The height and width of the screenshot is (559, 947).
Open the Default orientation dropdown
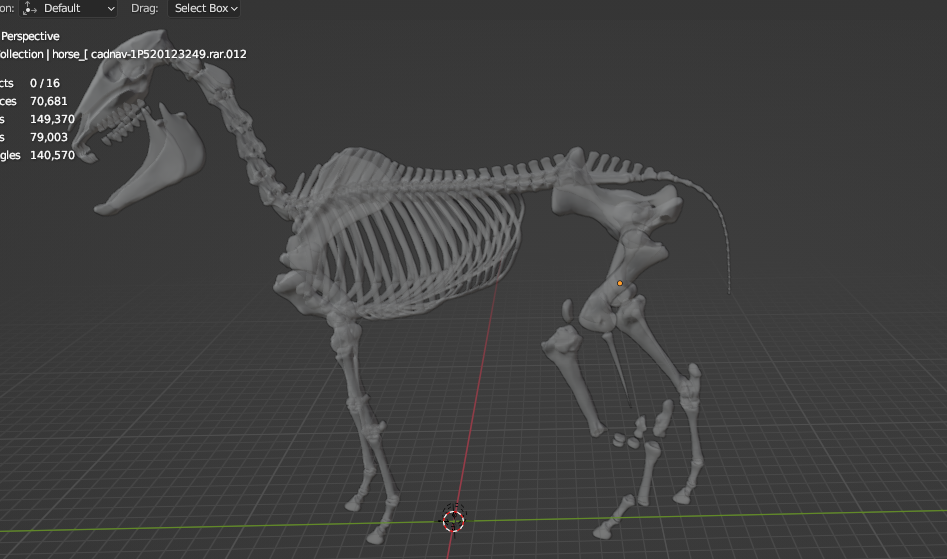(68, 8)
